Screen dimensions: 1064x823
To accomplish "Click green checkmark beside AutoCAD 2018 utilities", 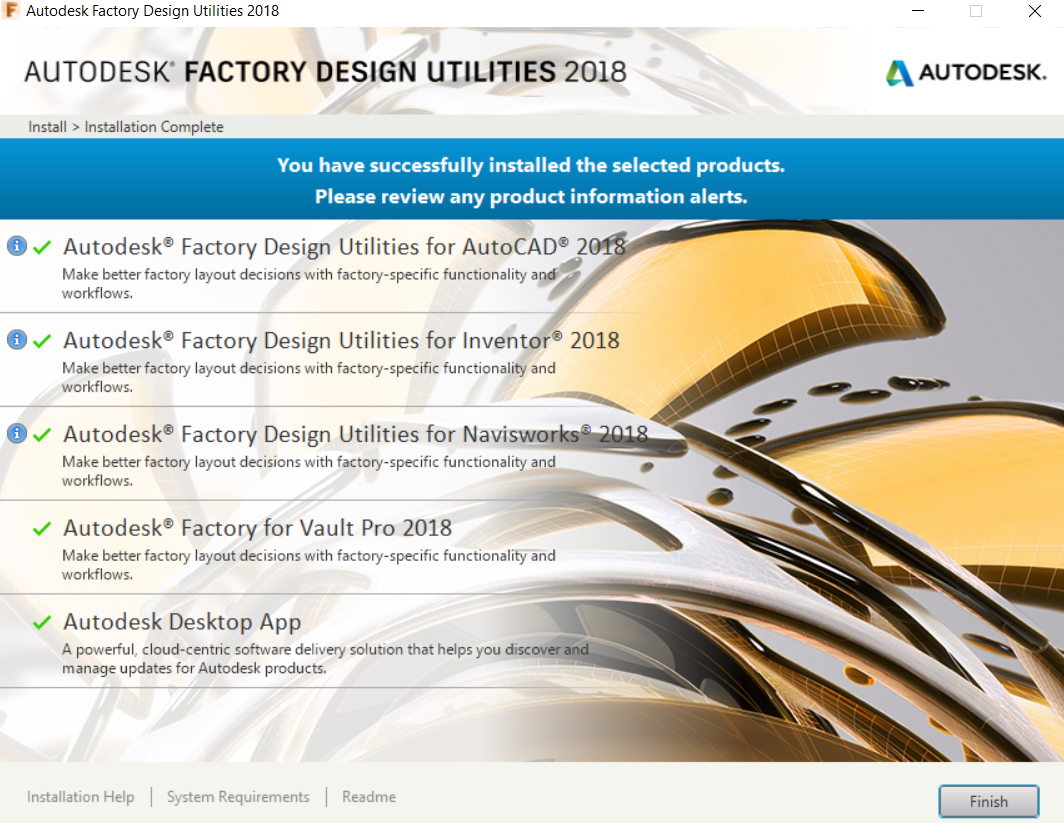I will (42, 247).
